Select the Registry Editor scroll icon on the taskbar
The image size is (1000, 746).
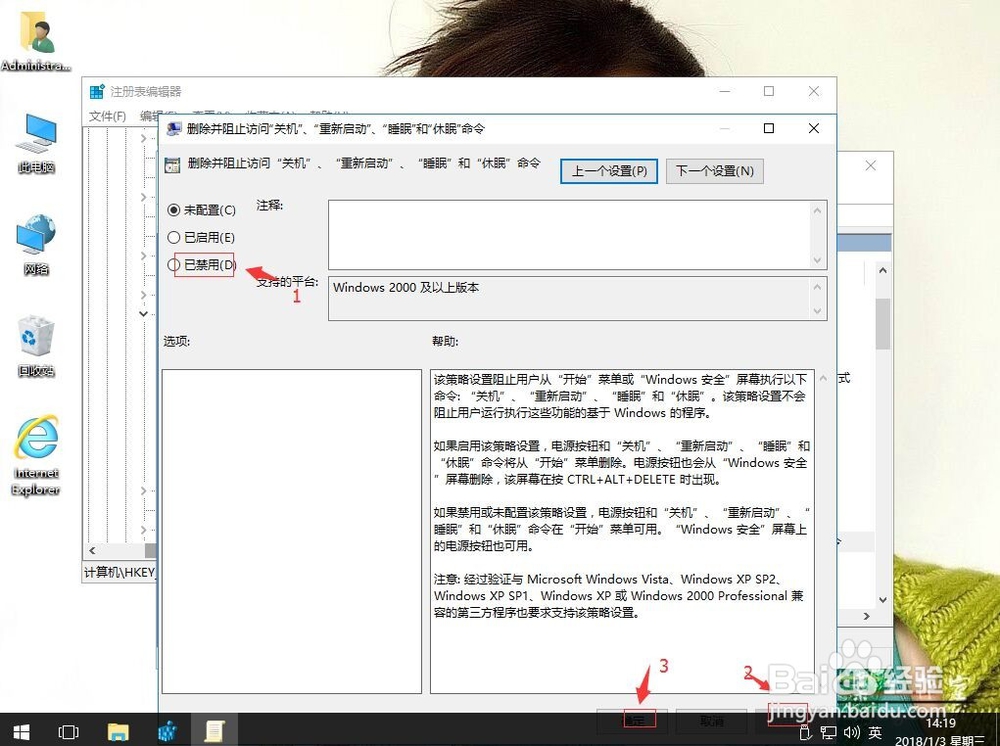click(x=215, y=731)
